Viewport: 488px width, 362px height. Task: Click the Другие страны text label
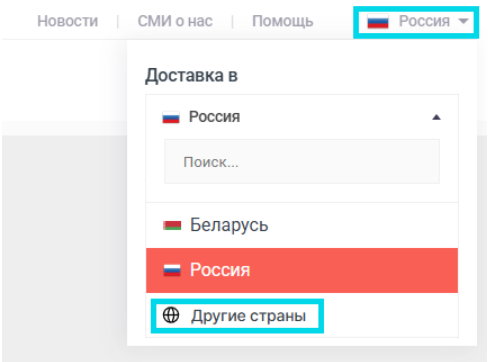click(x=248, y=316)
